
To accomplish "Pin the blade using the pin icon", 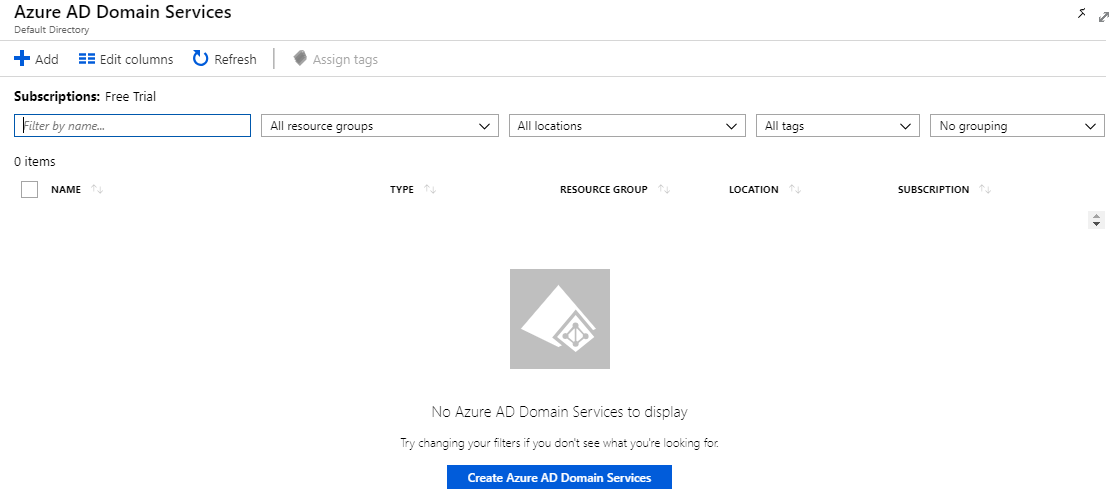I will tap(1083, 13).
